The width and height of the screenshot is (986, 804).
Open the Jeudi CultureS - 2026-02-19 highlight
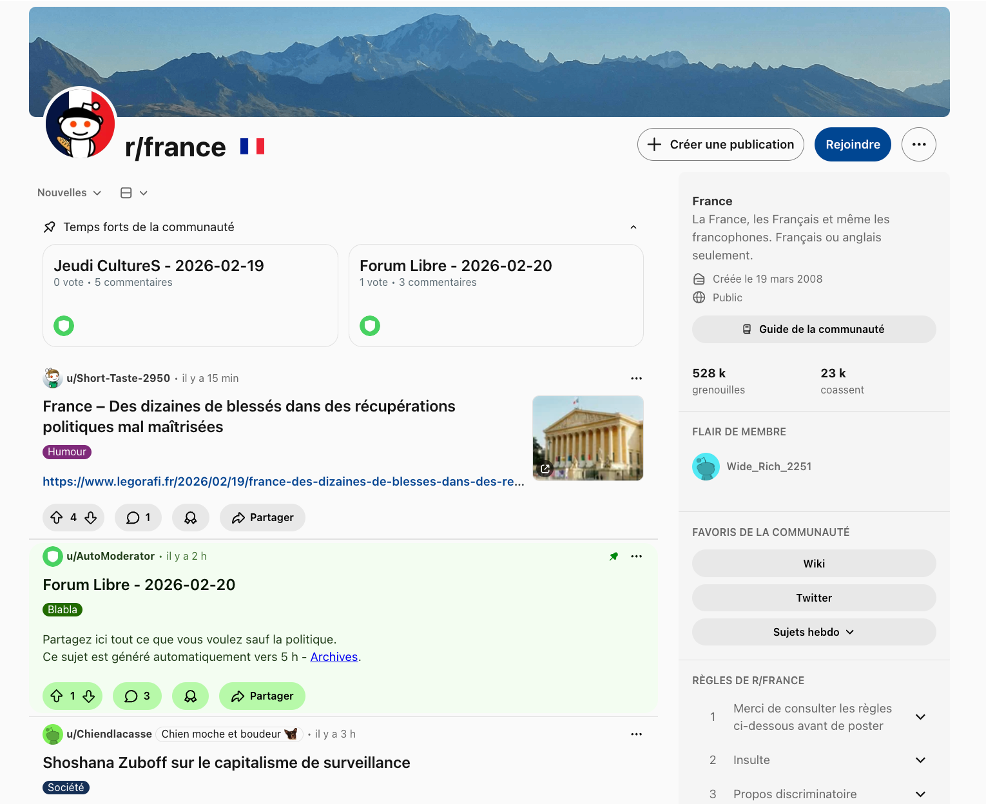190,295
